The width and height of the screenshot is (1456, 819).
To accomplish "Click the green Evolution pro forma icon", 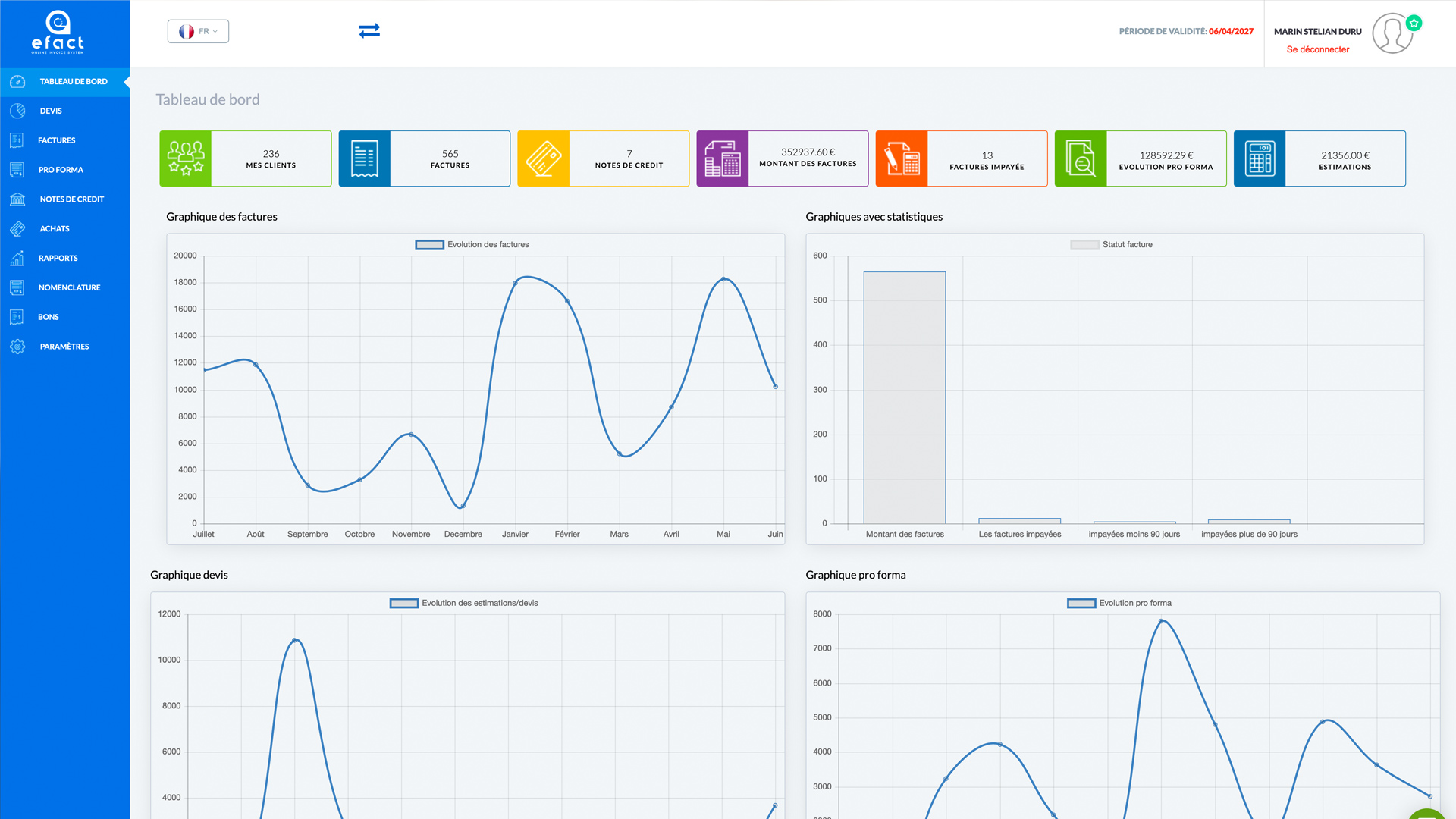I will [x=1081, y=158].
